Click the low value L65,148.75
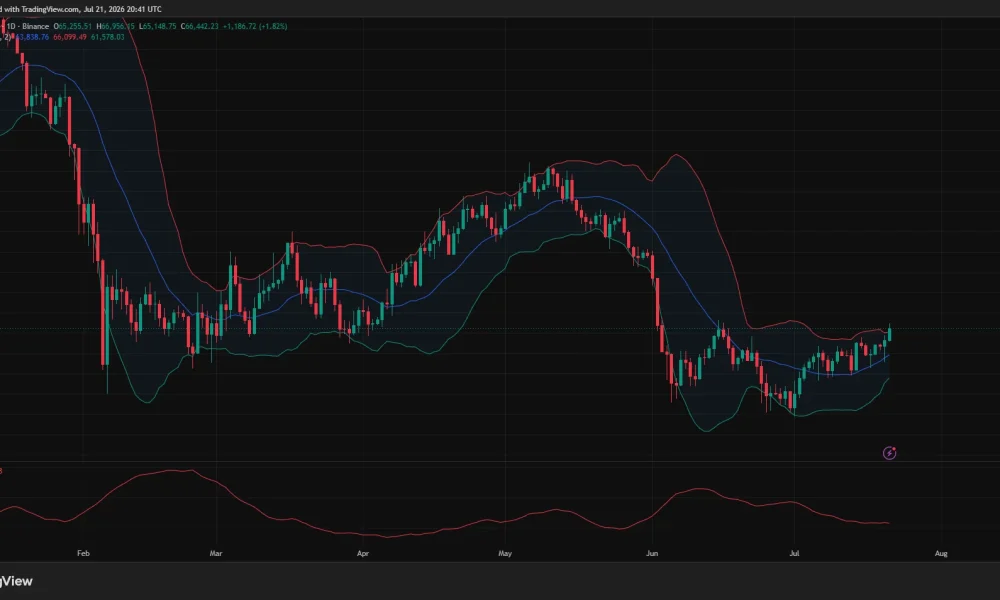Image resolution: width=1000 pixels, height=600 pixels. 158,26
